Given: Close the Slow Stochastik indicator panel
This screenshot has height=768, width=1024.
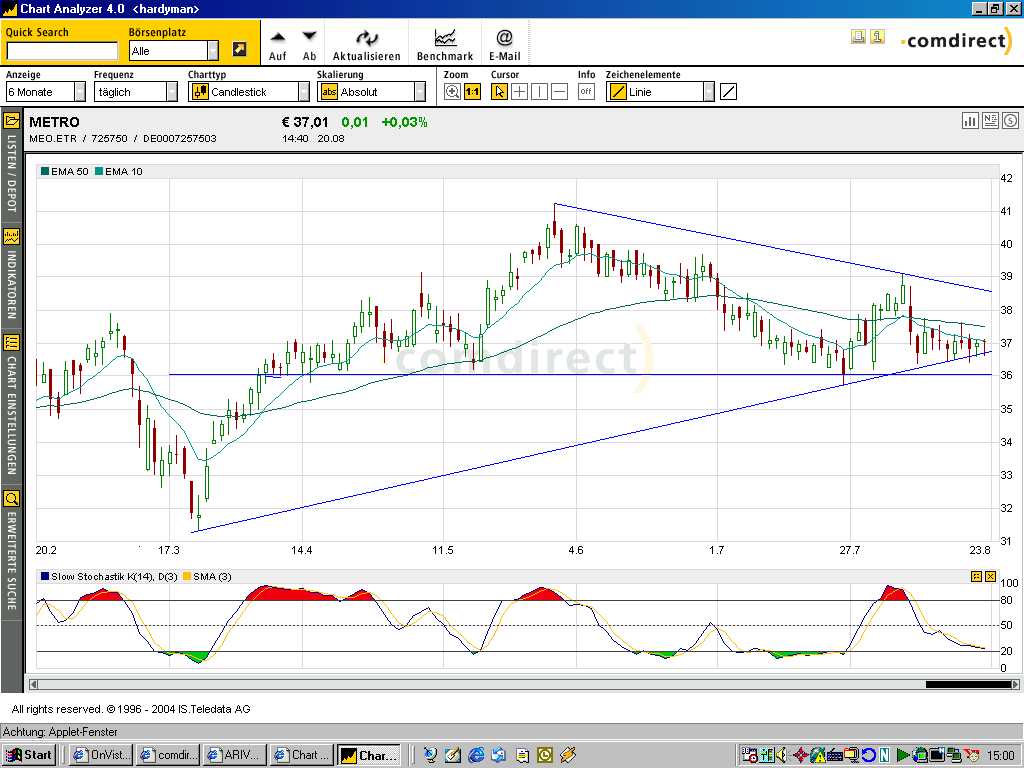Looking at the screenshot, I should [991, 577].
